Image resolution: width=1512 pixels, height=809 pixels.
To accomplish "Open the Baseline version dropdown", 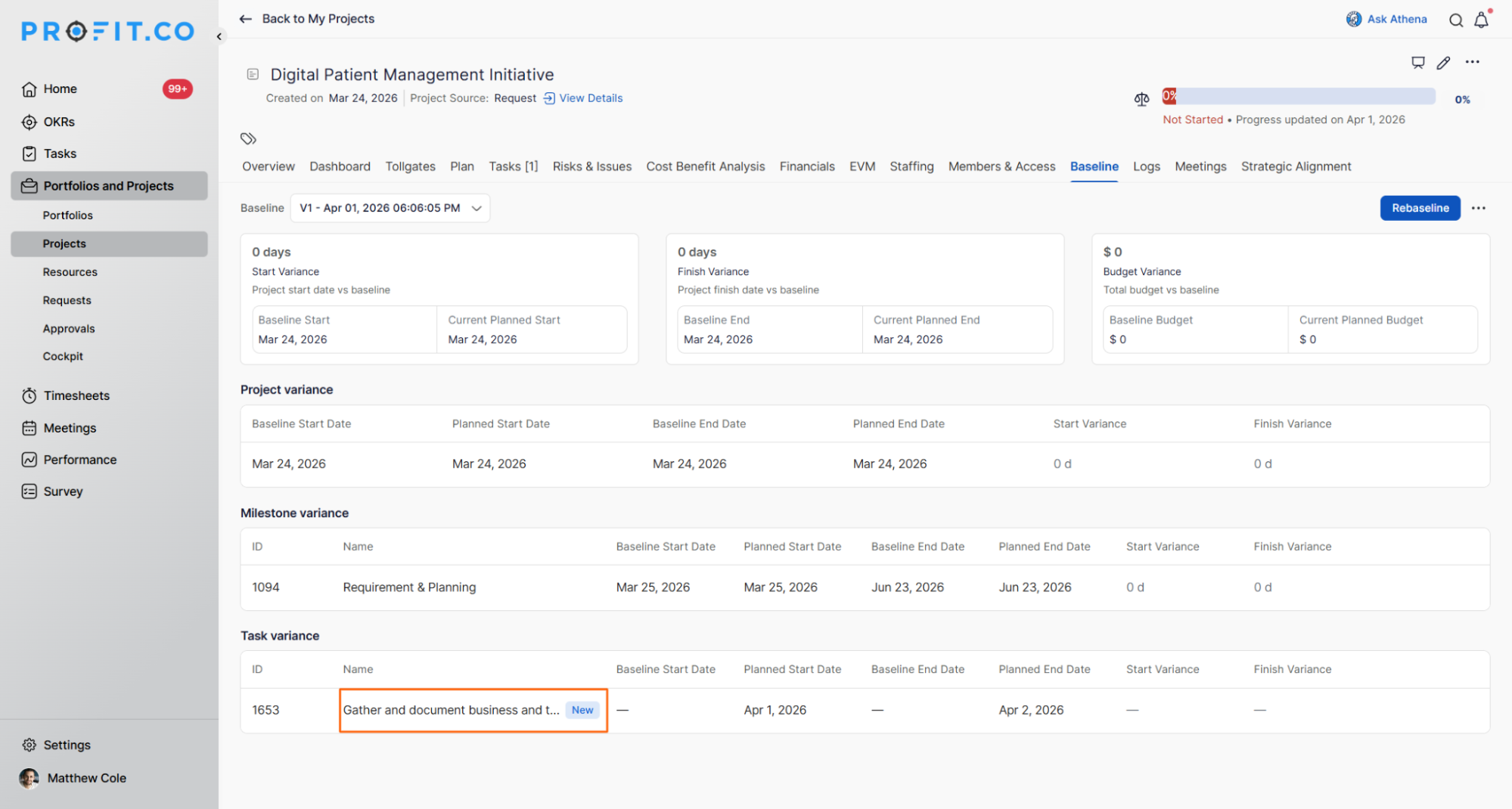I will (x=390, y=208).
